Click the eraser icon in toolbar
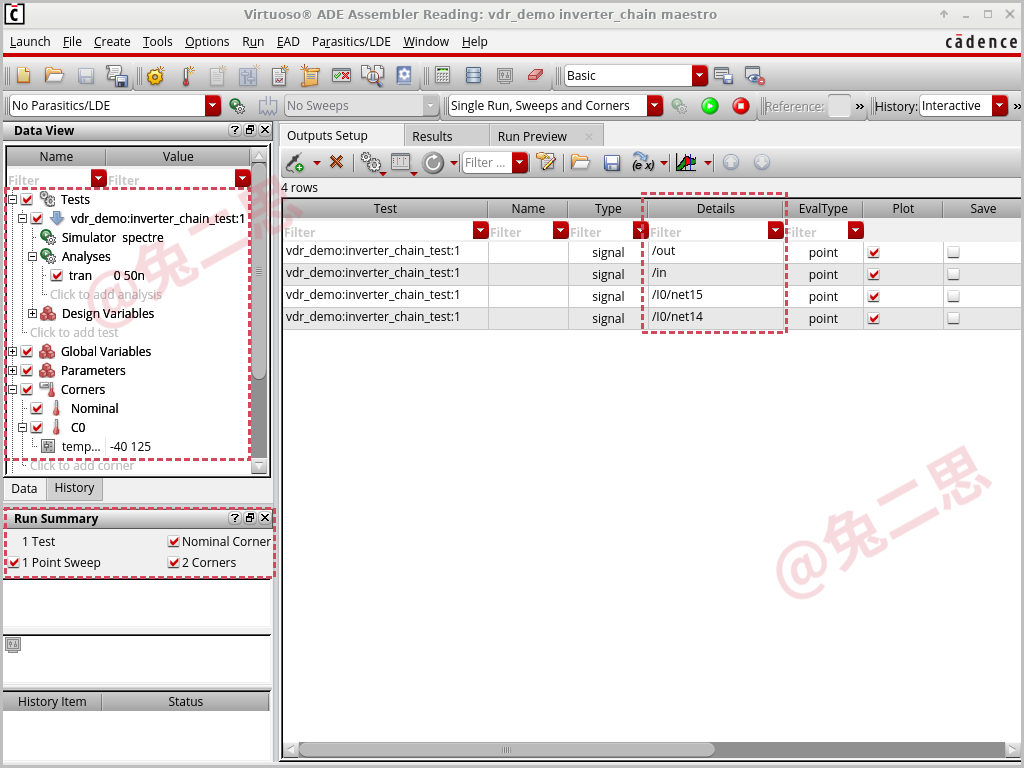 pyautogui.click(x=536, y=75)
